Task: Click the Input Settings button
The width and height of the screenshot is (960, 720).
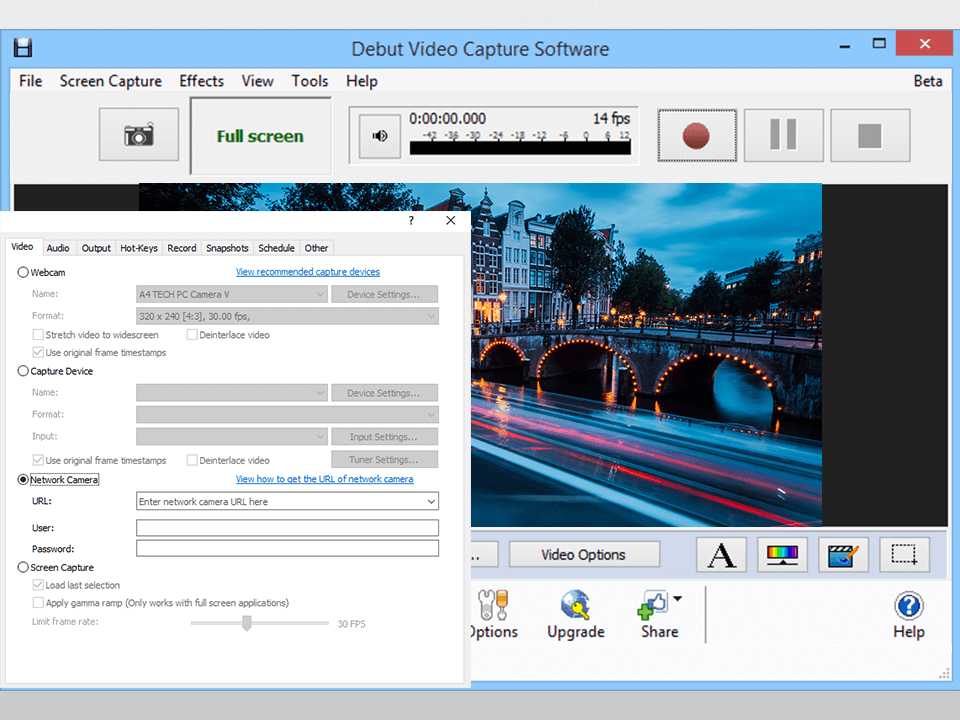Action: tap(384, 437)
